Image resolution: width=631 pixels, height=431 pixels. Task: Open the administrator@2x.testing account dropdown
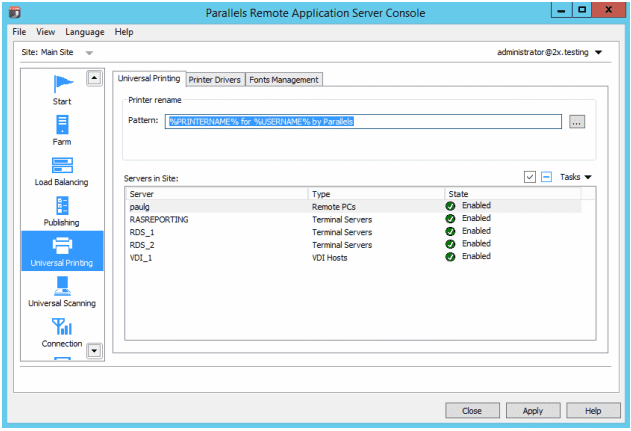tap(598, 52)
